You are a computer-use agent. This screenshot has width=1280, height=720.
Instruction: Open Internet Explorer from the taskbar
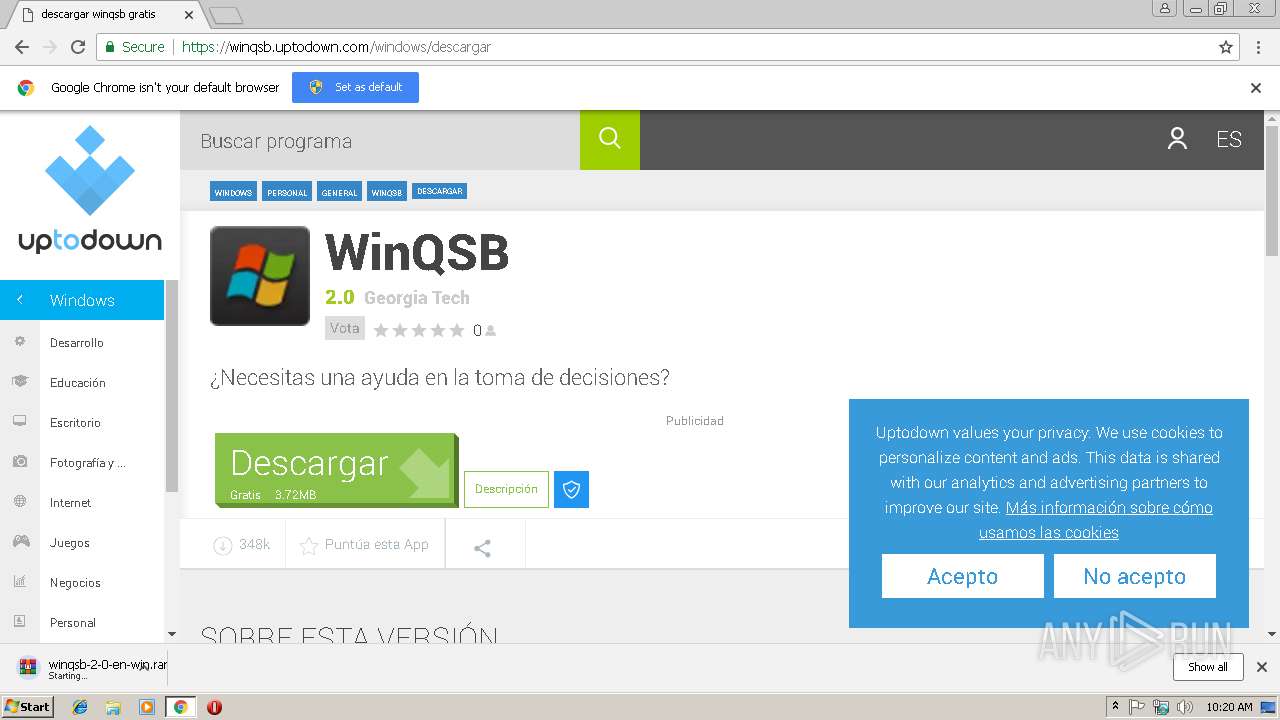[x=80, y=707]
